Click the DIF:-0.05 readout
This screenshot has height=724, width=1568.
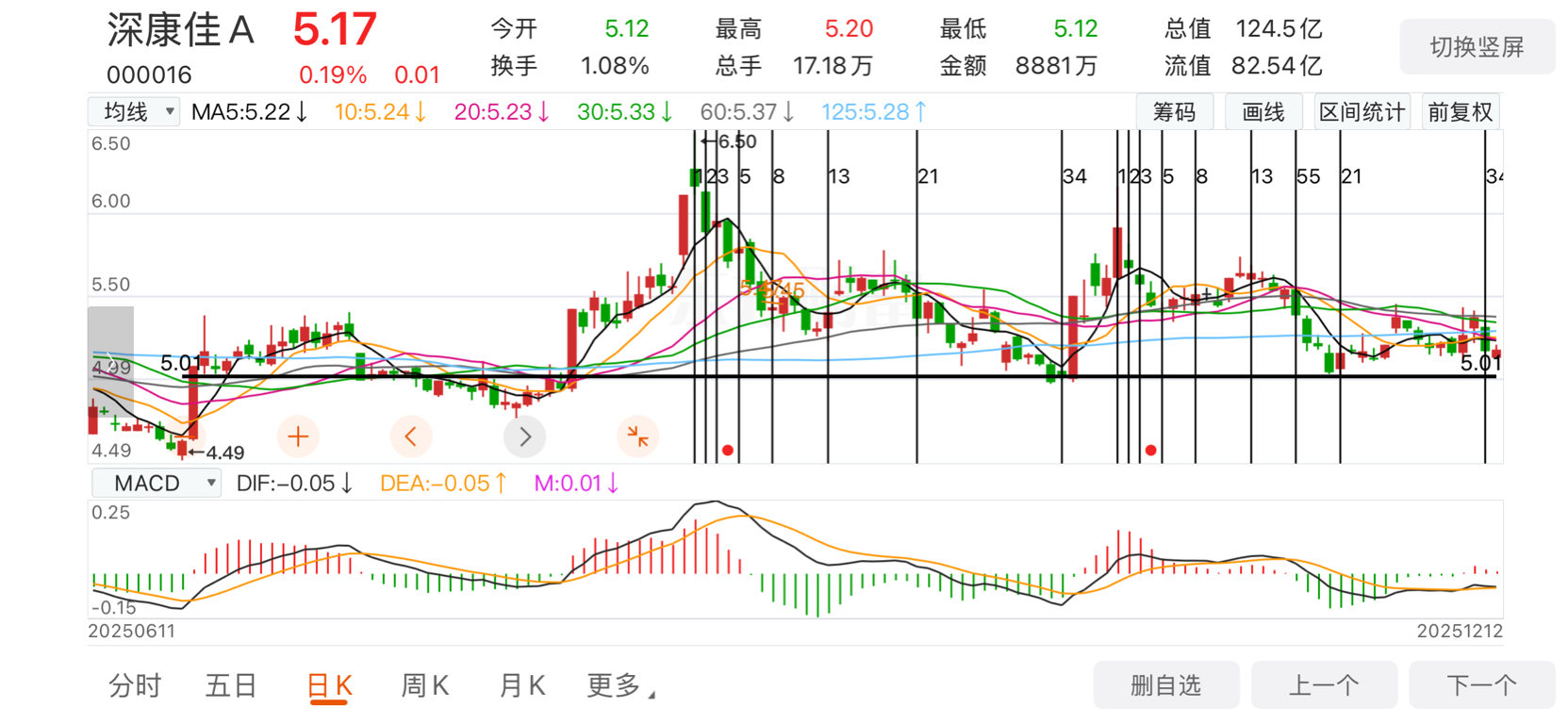(x=295, y=484)
